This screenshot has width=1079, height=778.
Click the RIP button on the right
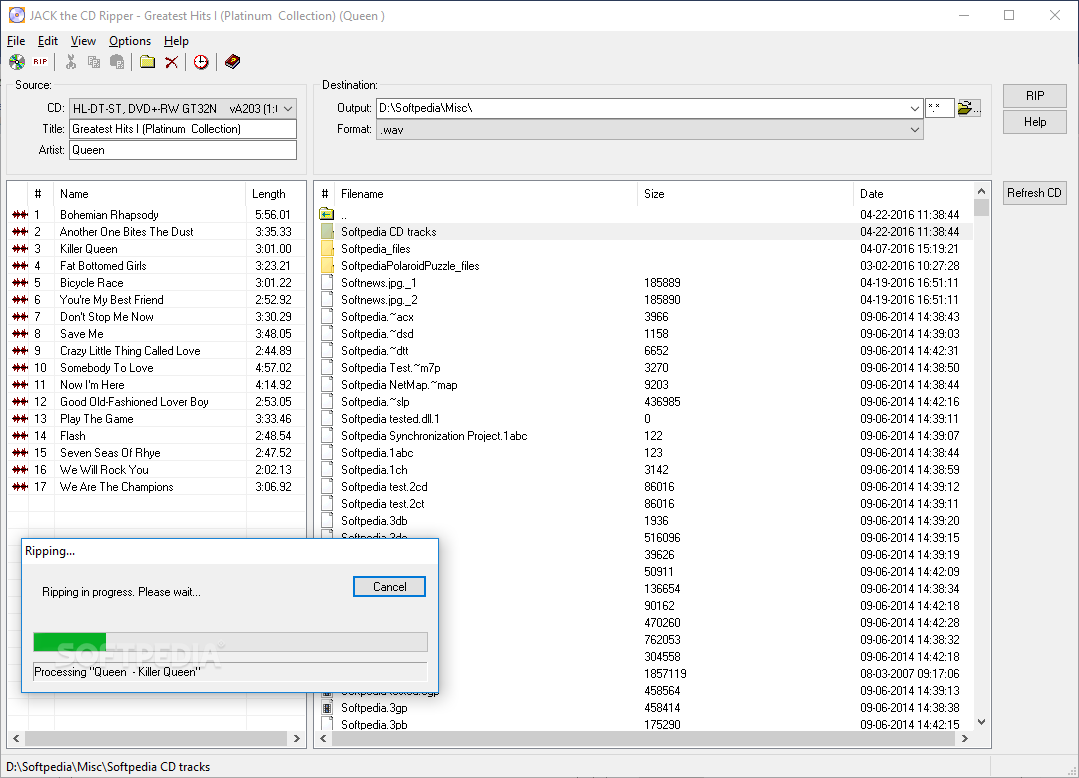(x=1034, y=96)
